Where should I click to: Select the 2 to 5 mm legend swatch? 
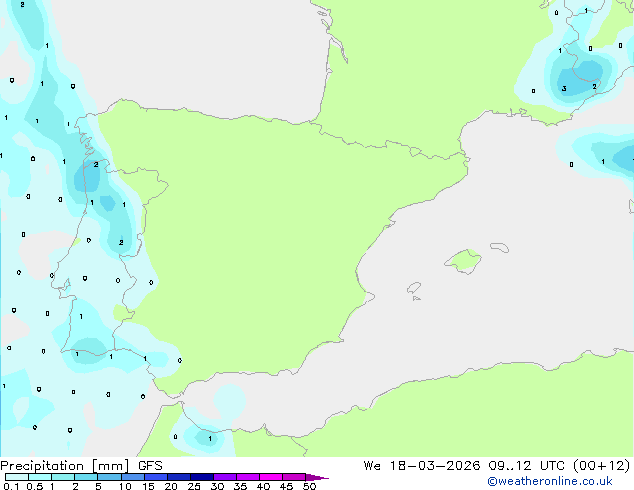pyautogui.click(x=87, y=477)
